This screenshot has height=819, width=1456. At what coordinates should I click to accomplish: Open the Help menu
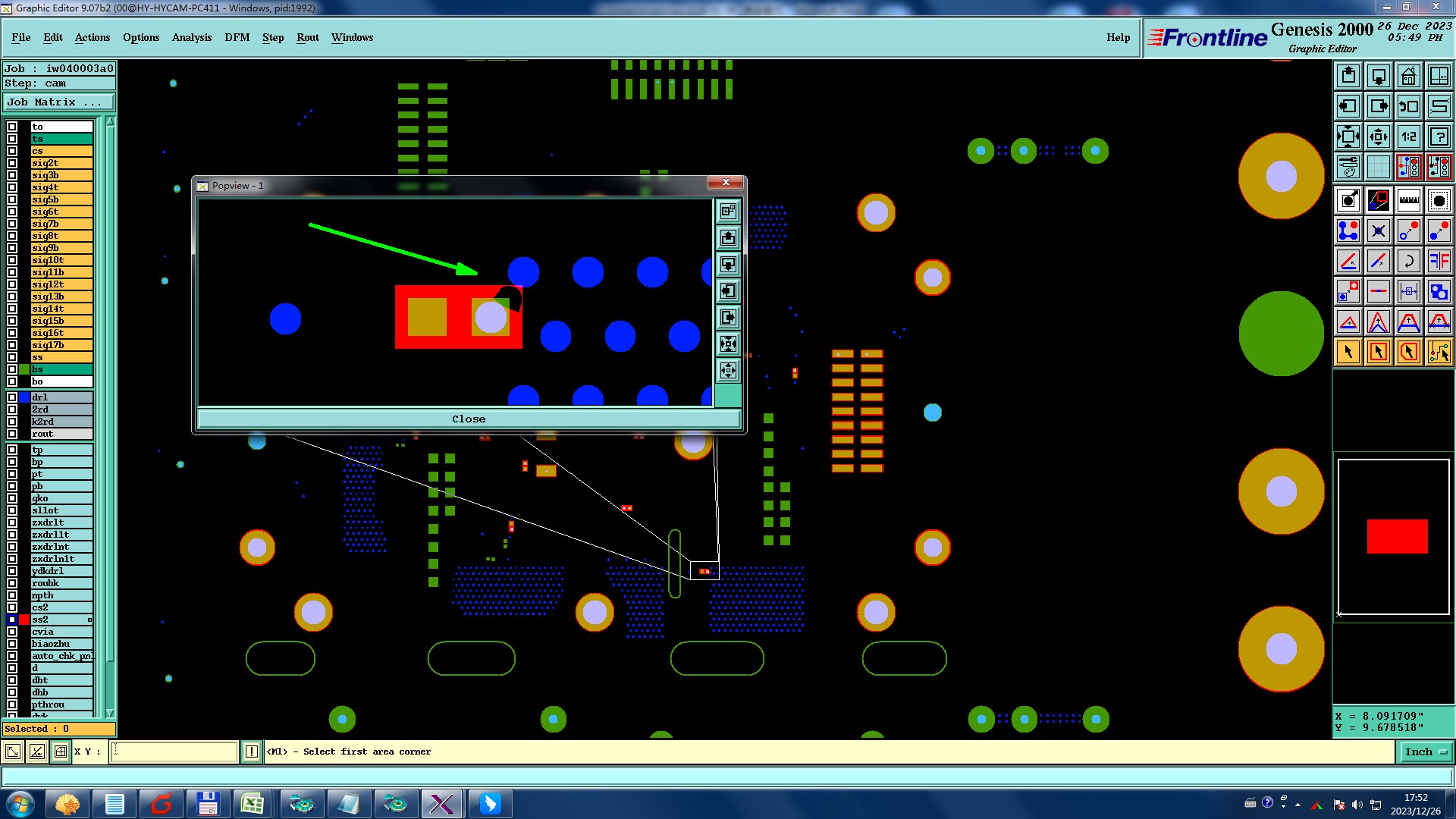(x=1118, y=37)
